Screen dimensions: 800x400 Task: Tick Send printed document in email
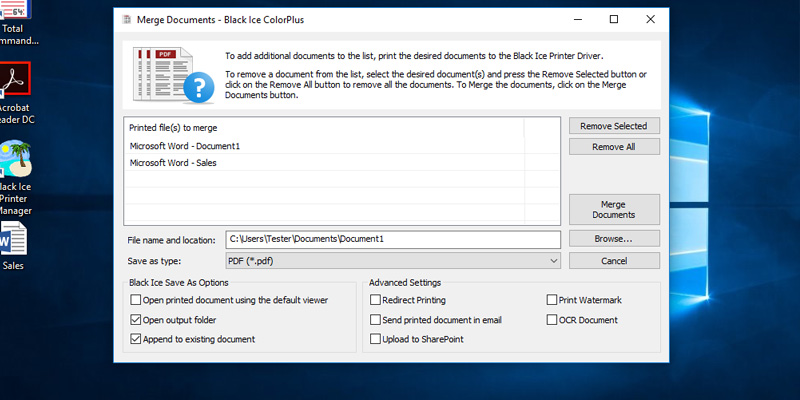(376, 320)
